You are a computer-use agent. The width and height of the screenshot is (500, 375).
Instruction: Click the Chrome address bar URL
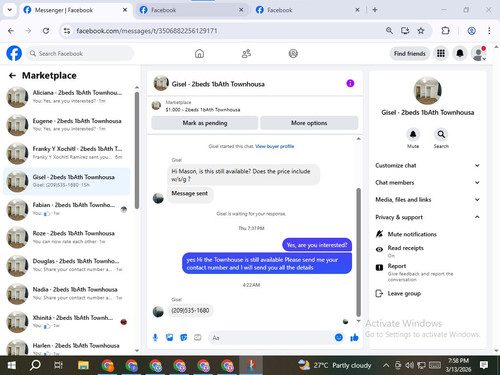coord(147,31)
